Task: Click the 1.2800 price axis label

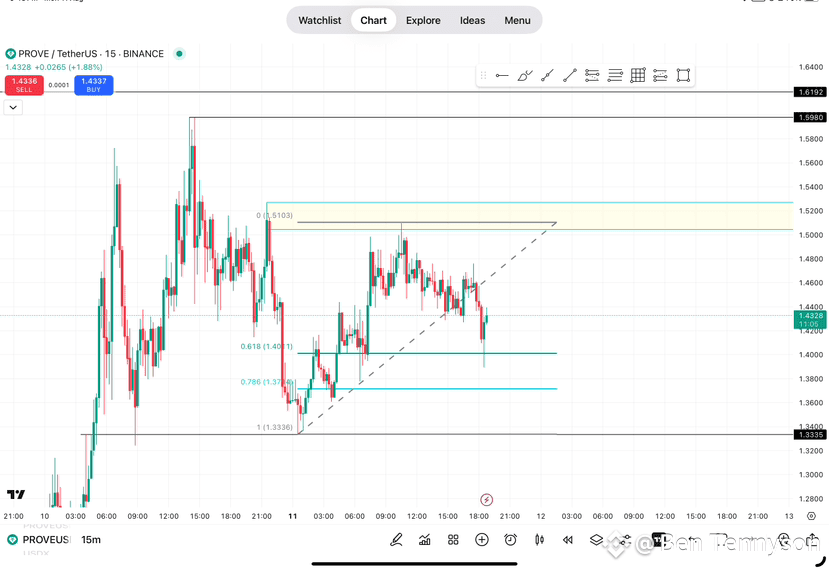Action: [810, 499]
